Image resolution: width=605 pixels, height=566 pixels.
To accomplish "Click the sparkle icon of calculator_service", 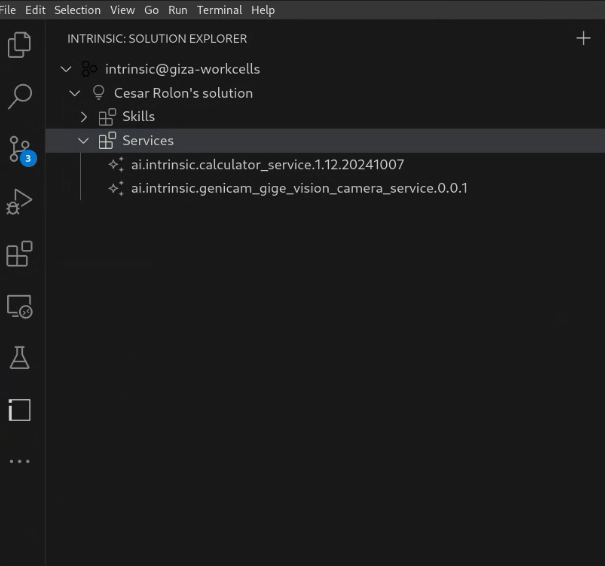I will 116,165.
